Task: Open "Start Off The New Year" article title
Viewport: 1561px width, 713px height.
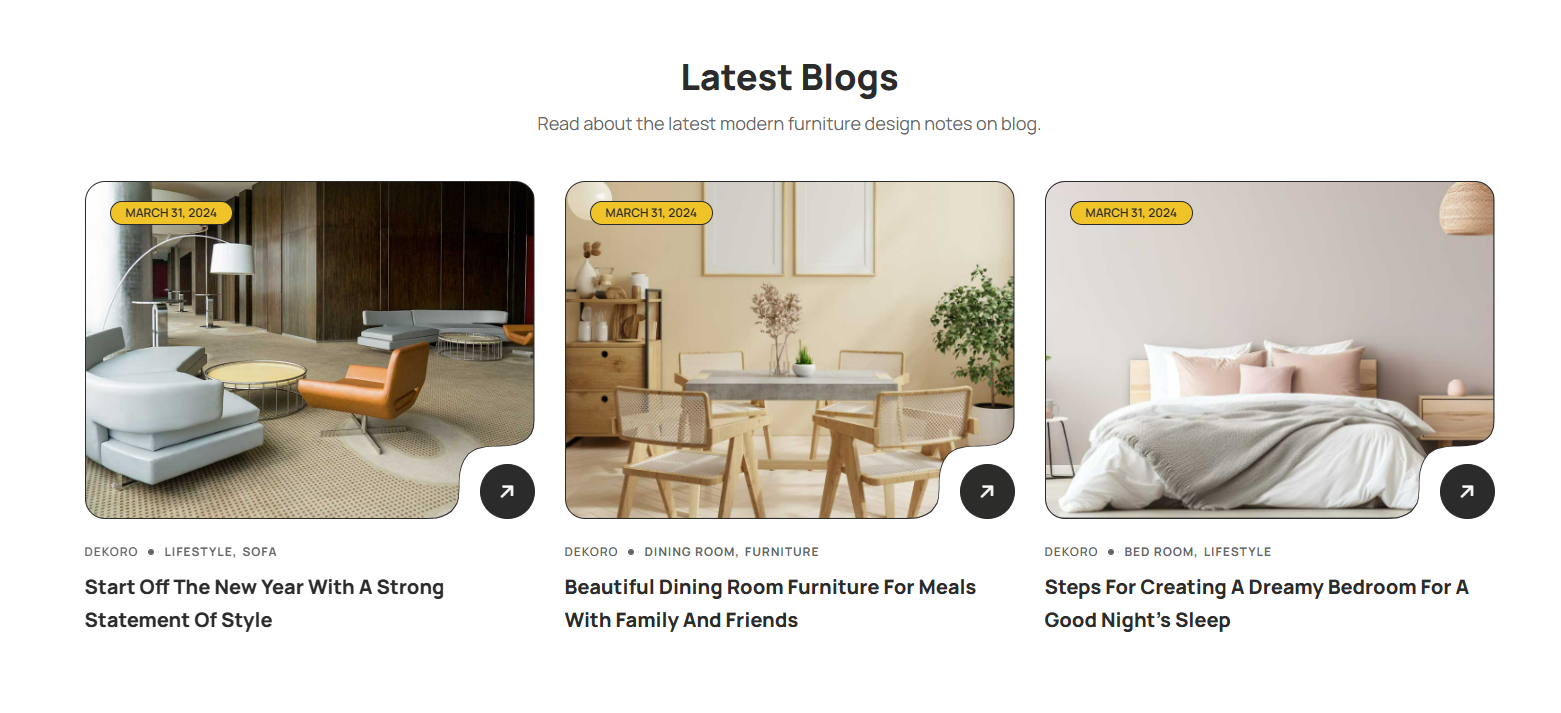Action: [264, 603]
